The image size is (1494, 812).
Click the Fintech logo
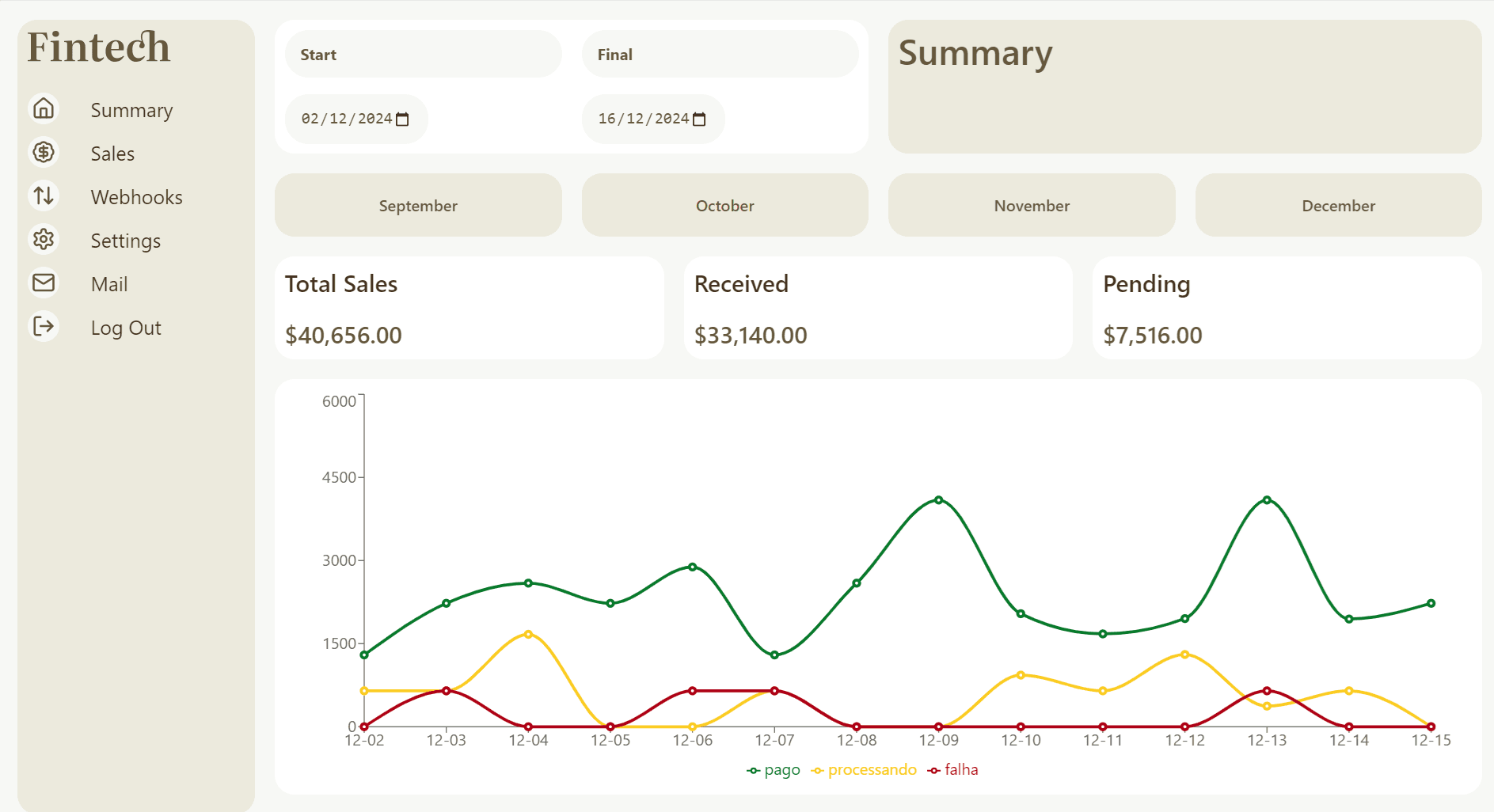(99, 47)
